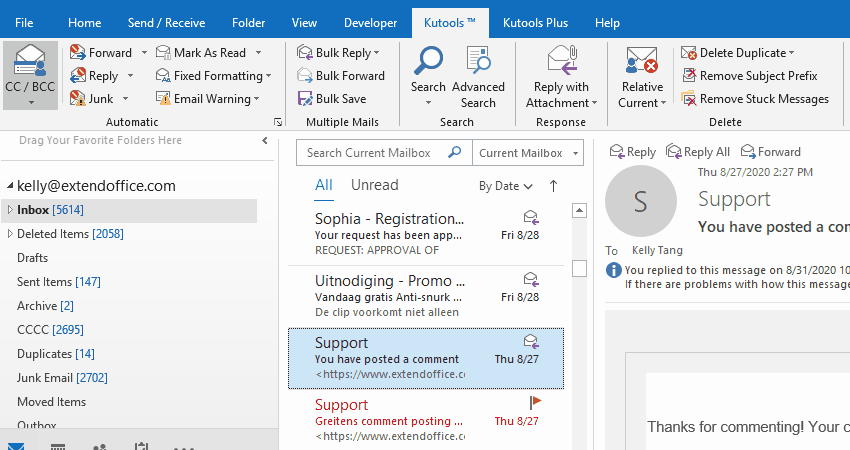Open Mark As Read dropdown arrow
The image size is (850, 450).
click(x=258, y=53)
